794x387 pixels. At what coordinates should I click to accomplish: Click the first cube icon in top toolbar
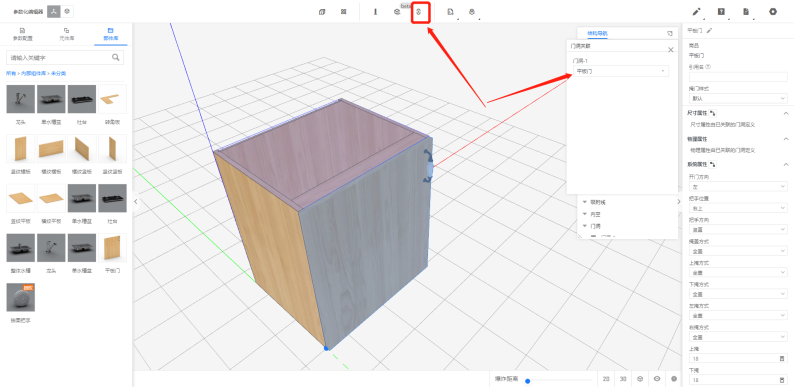322,12
